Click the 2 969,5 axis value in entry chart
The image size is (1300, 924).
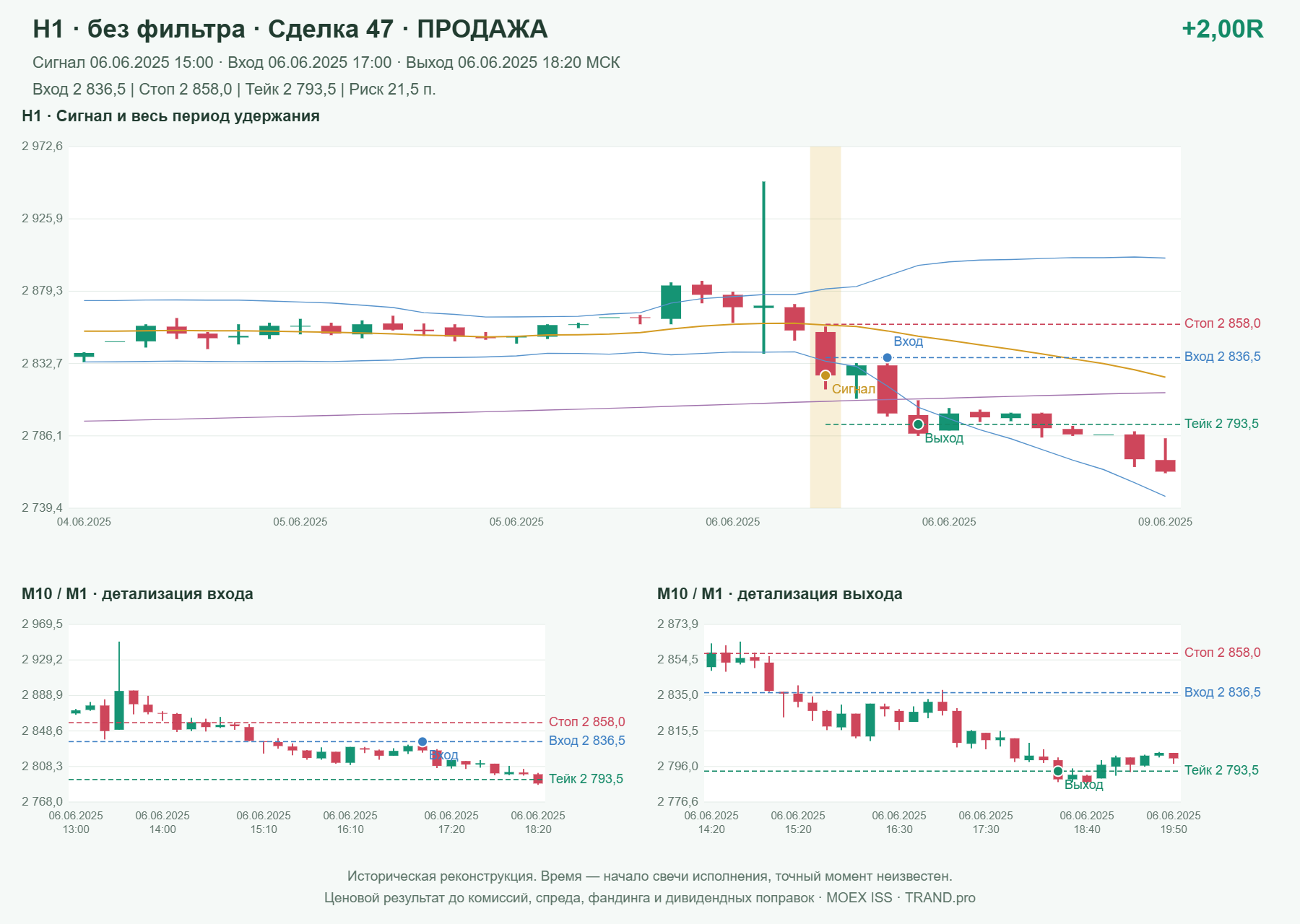pos(42,624)
